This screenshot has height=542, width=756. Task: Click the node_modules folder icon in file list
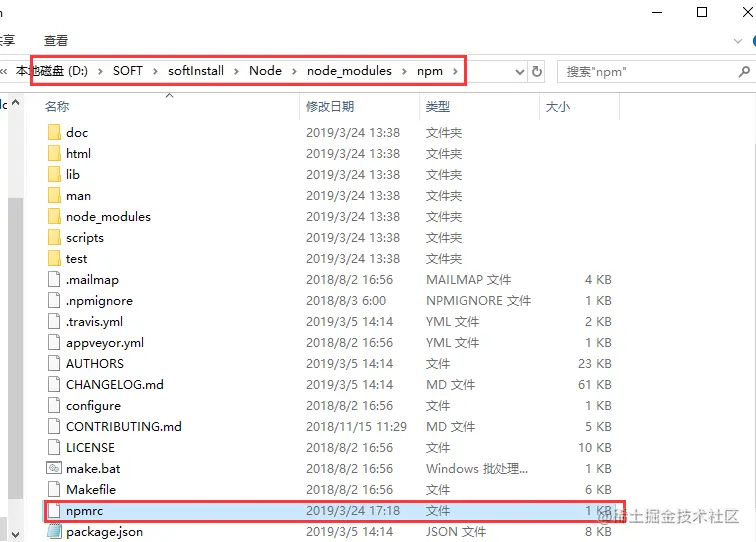click(x=54, y=216)
